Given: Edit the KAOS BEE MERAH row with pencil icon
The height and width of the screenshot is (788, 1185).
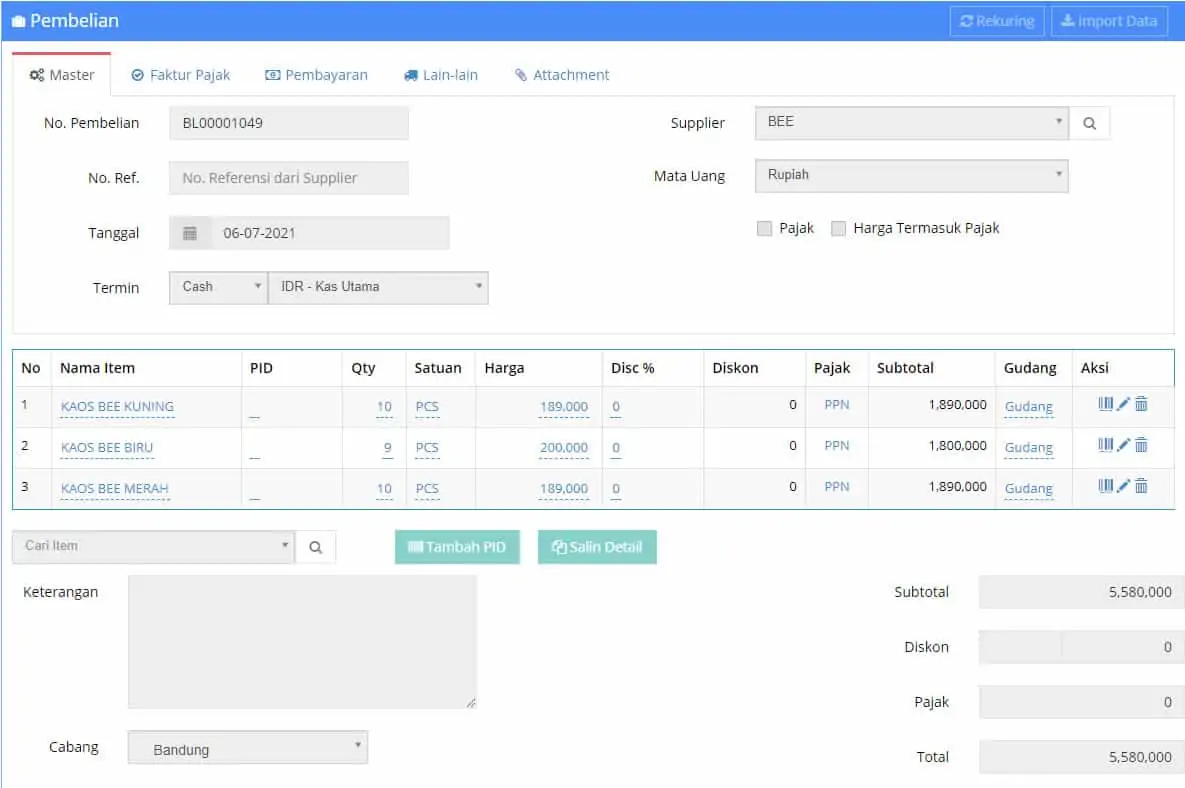Looking at the screenshot, I should click(x=1123, y=486).
